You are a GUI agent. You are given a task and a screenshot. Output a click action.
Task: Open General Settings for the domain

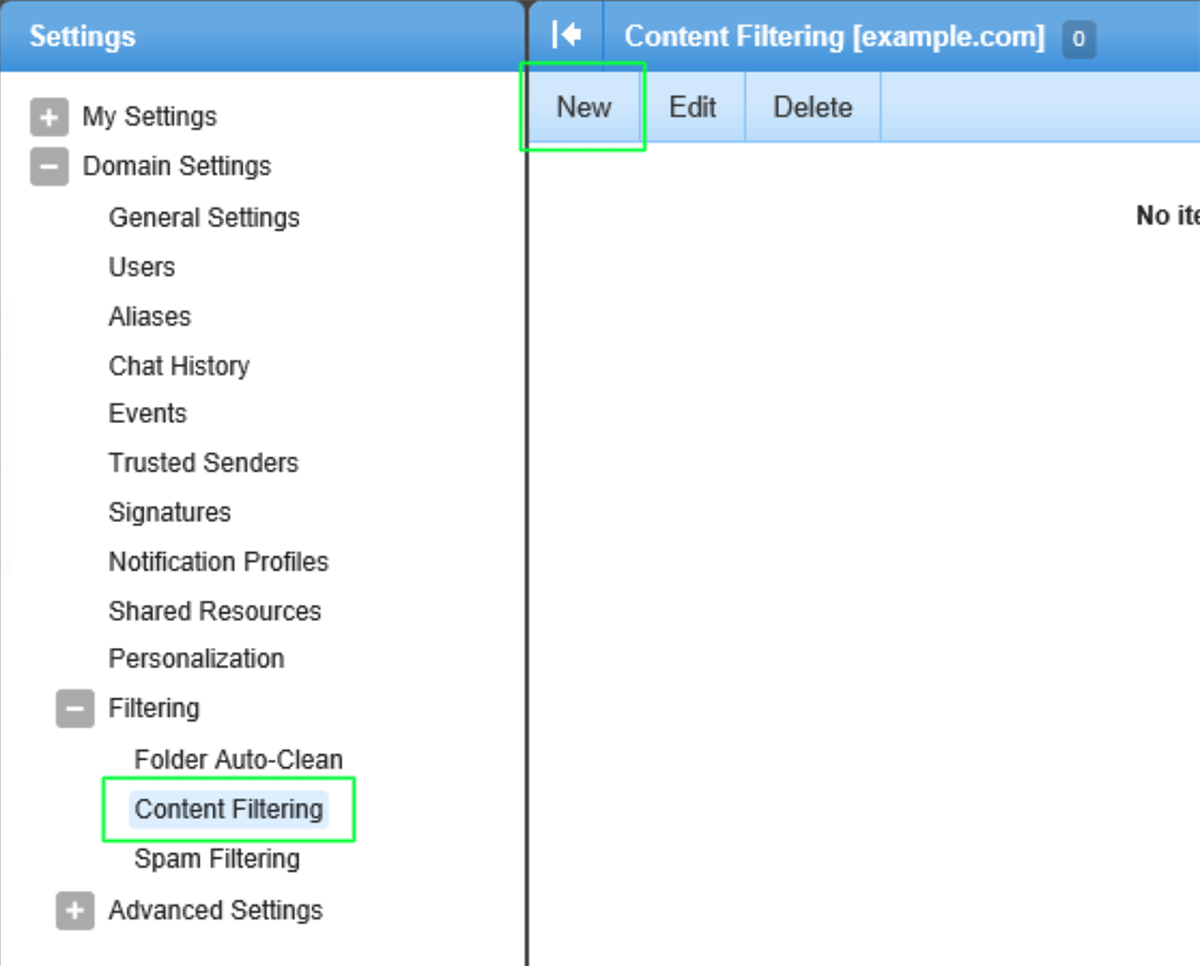coord(204,217)
